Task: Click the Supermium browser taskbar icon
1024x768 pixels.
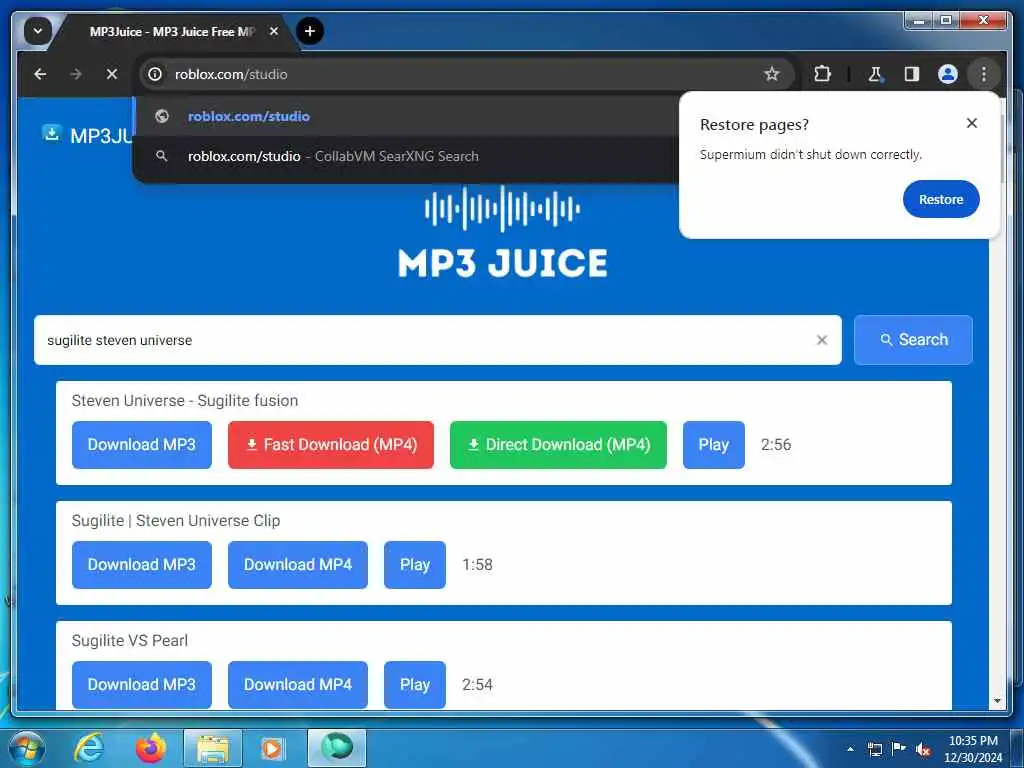Action: click(337, 748)
